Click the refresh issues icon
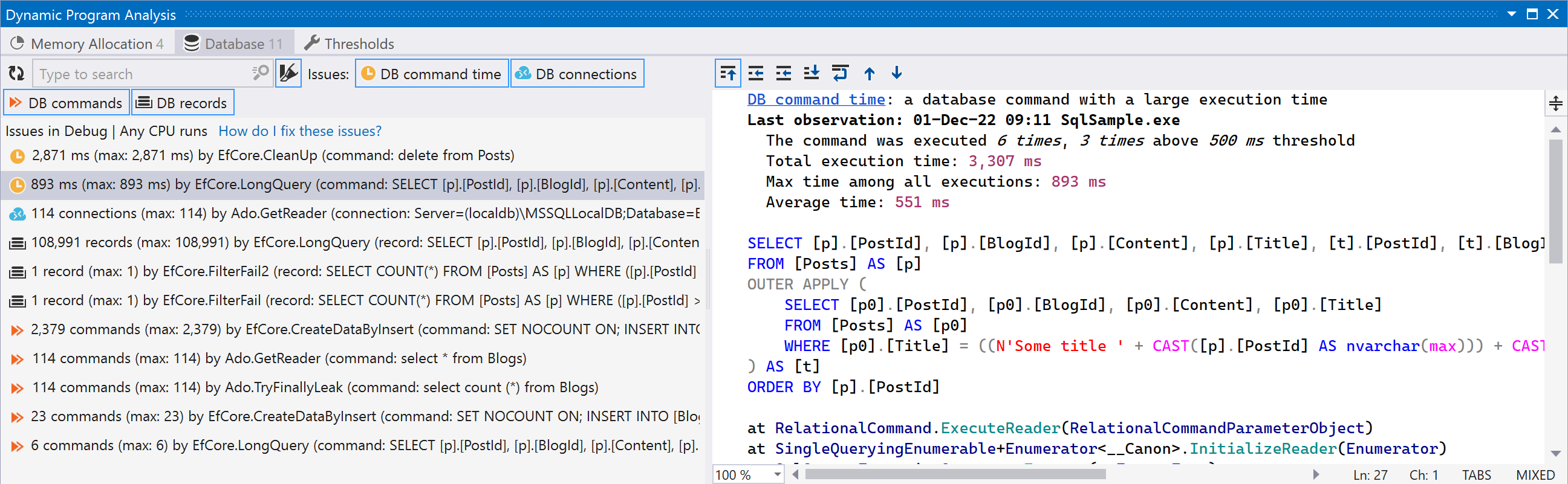 16,74
